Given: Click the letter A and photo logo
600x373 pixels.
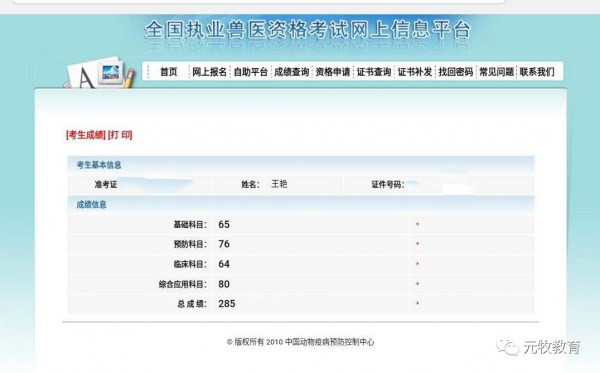Looking at the screenshot, I should pos(99,73).
